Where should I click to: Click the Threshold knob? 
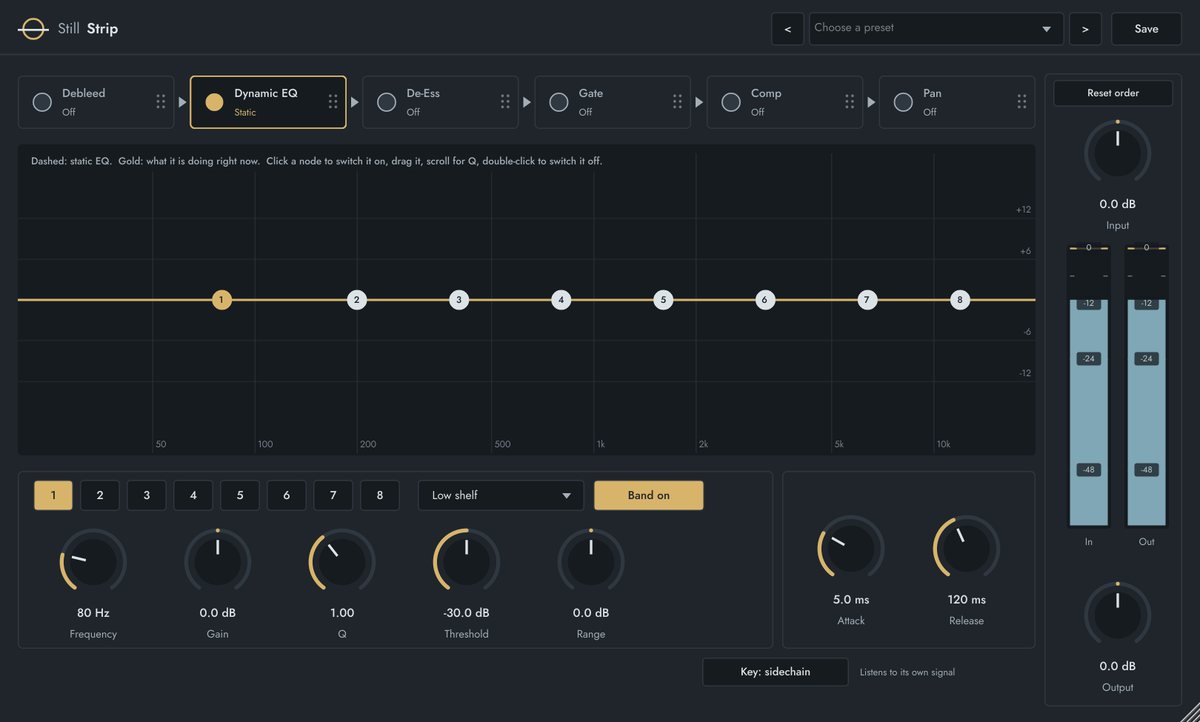[466, 562]
